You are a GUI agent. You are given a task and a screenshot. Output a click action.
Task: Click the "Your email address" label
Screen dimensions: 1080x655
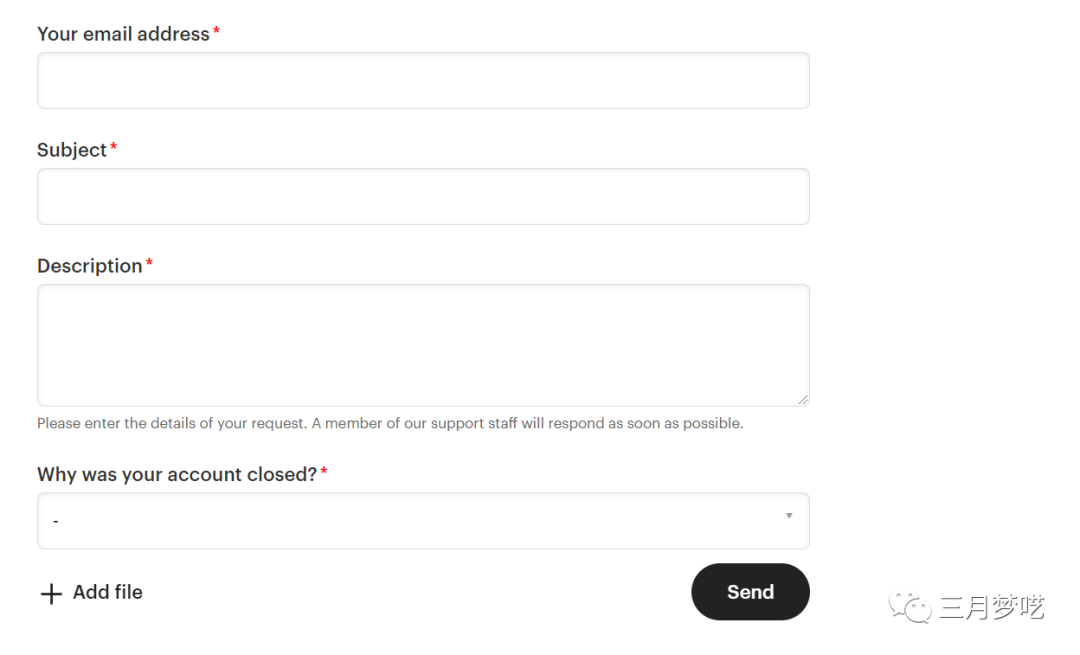123,34
